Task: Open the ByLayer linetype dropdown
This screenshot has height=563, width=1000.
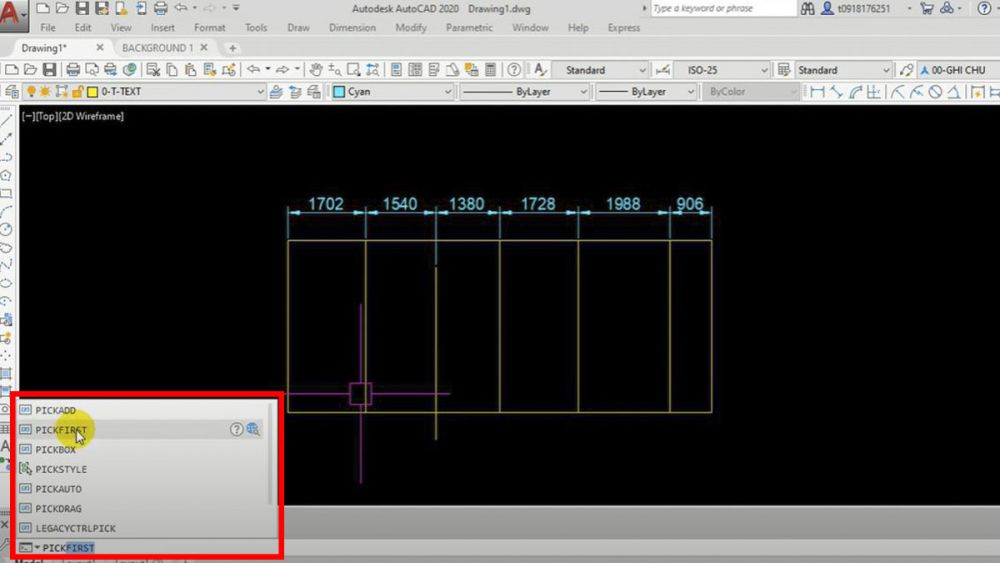Action: coord(524,92)
